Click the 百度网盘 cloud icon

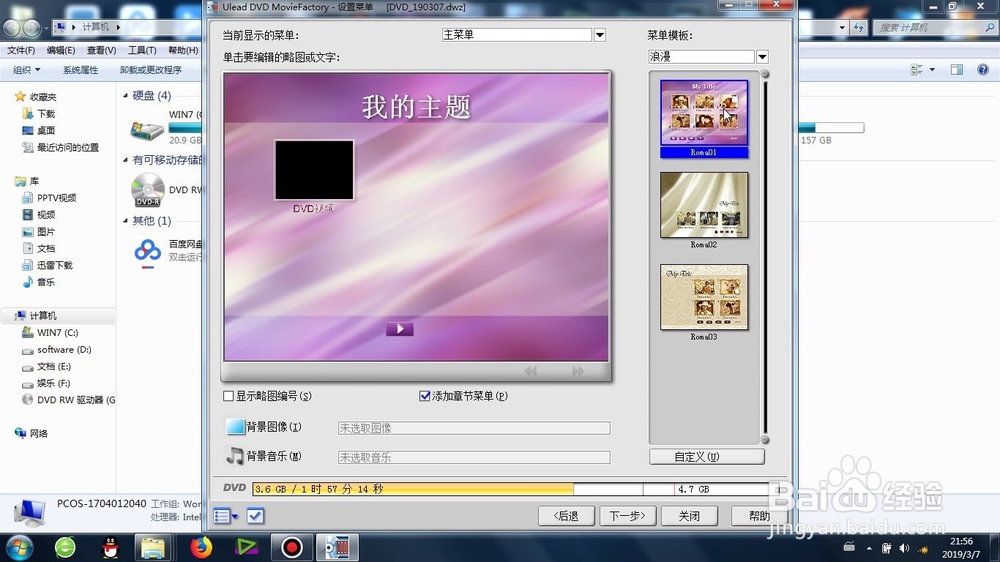click(148, 251)
